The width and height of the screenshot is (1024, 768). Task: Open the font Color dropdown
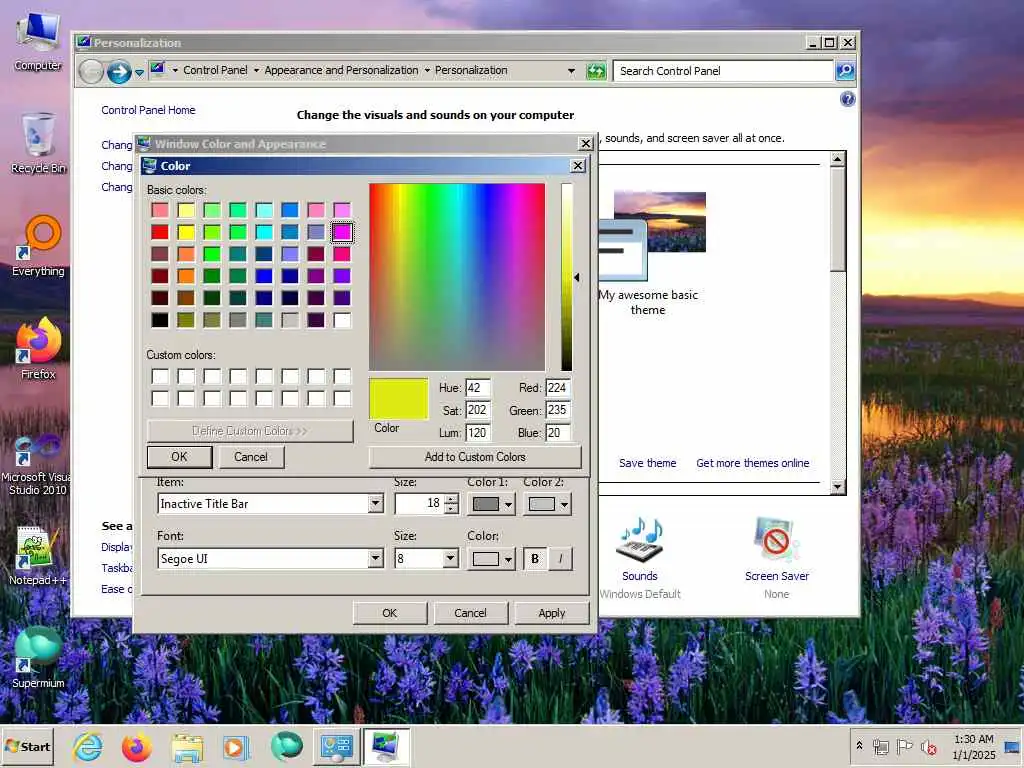click(x=492, y=559)
